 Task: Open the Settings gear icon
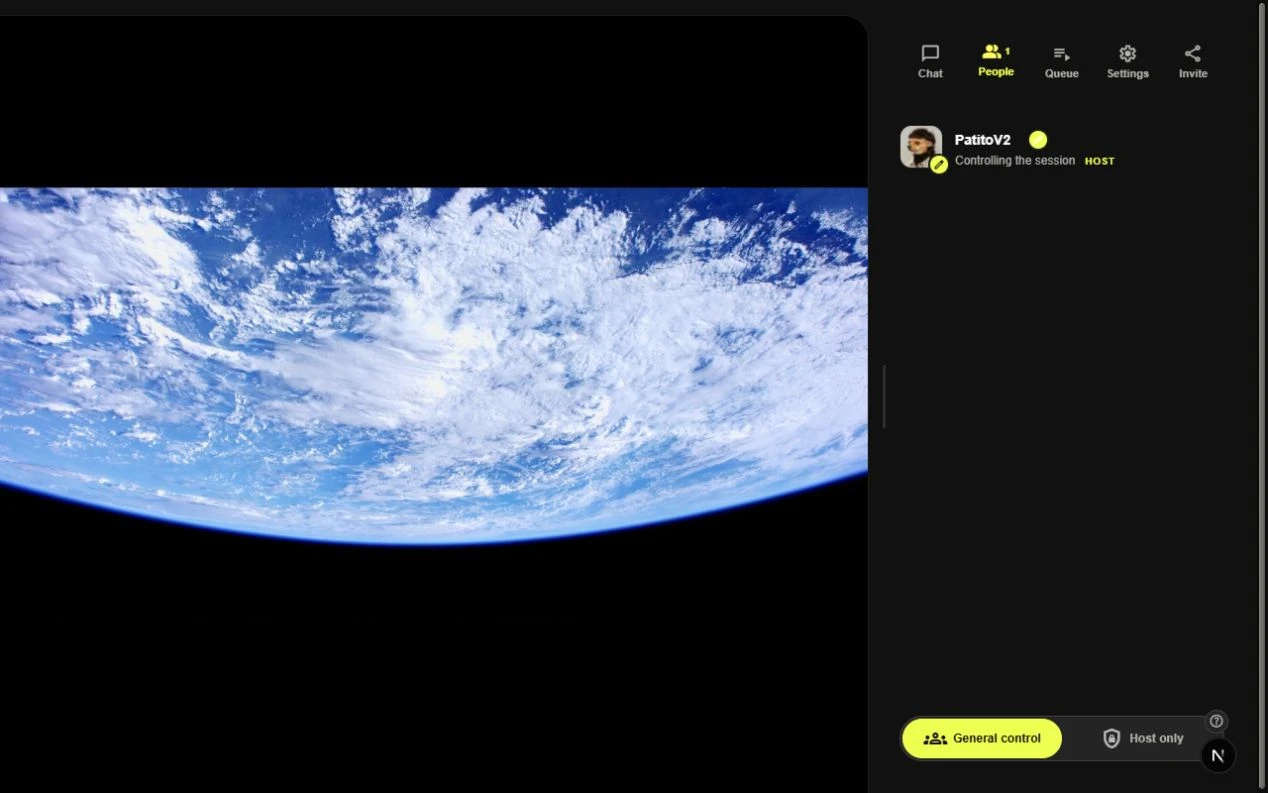1127,53
